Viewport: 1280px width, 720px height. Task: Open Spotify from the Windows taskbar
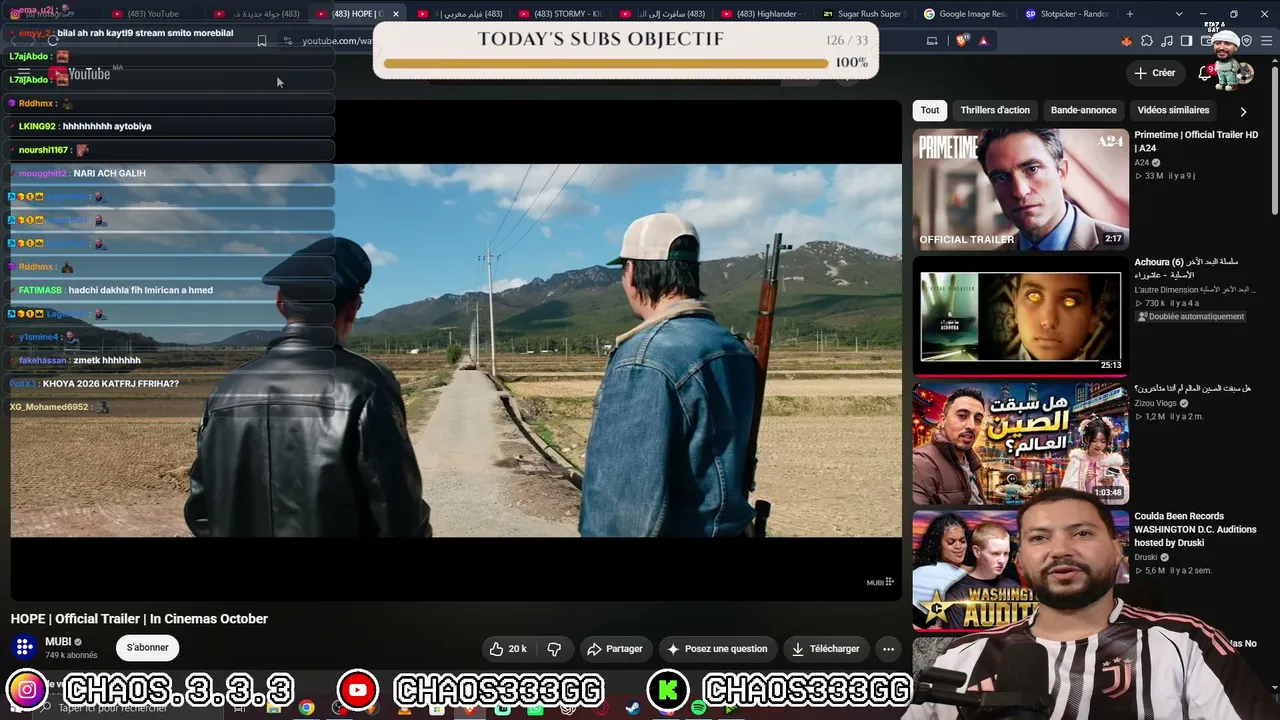[x=699, y=708]
